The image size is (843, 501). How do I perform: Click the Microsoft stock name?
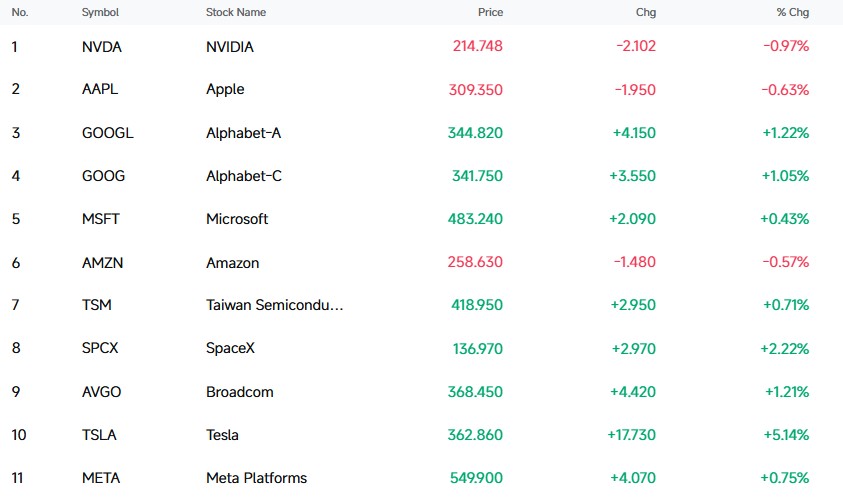click(237, 219)
